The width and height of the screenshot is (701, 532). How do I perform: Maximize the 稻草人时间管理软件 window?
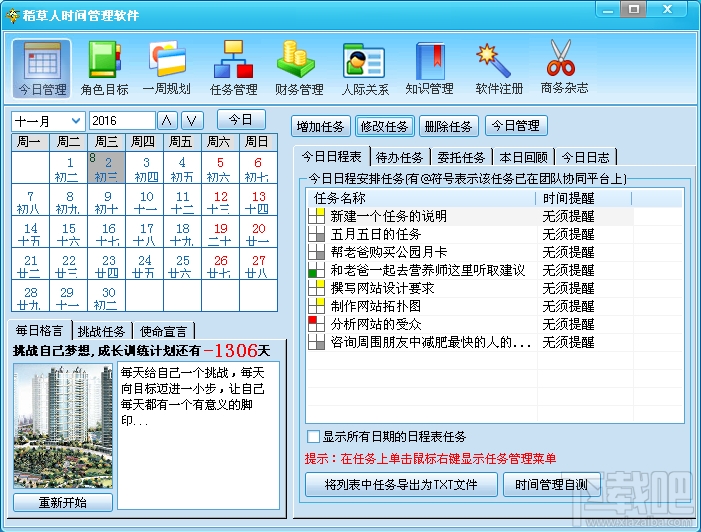click(633, 9)
